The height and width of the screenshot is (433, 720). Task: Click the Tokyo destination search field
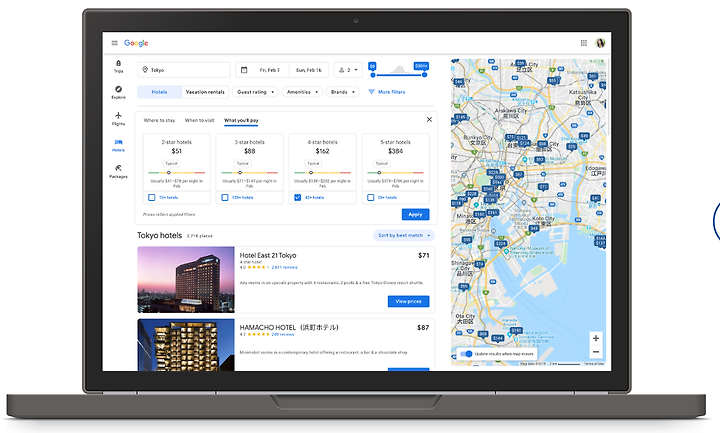click(184, 70)
